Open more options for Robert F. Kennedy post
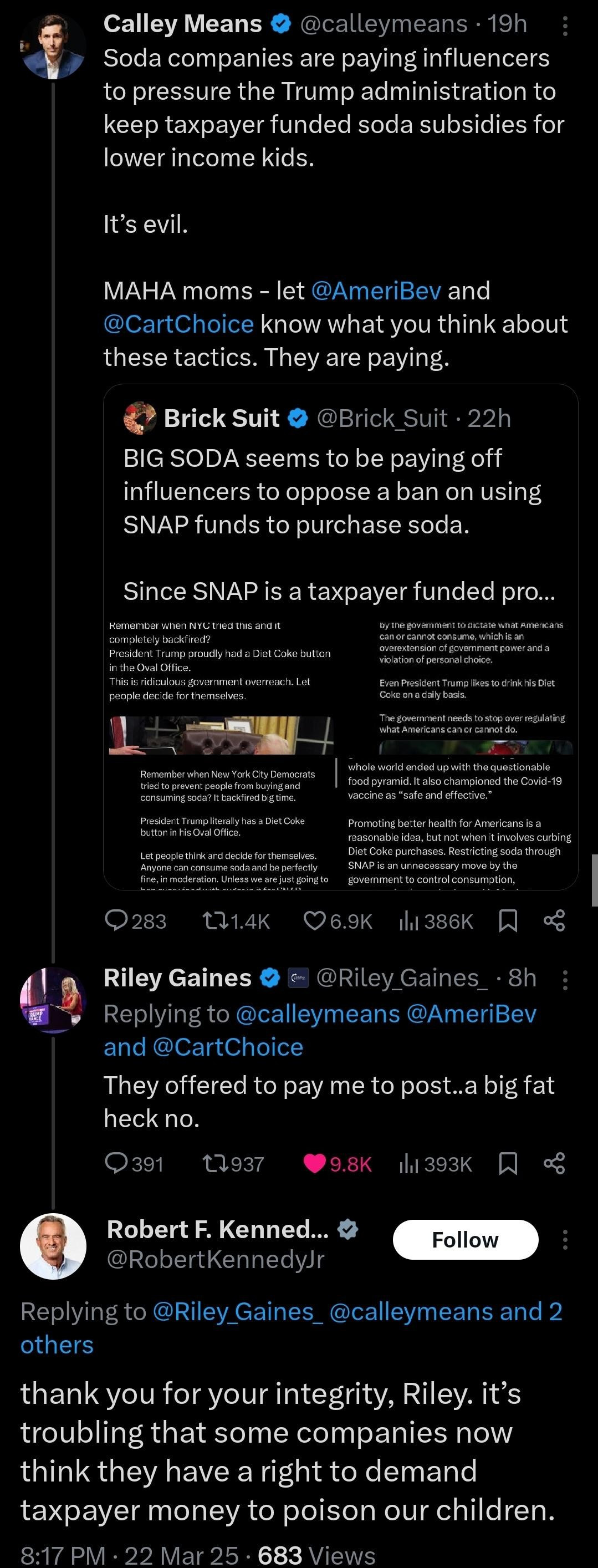This screenshot has height=1568, width=598. pos(565,1239)
